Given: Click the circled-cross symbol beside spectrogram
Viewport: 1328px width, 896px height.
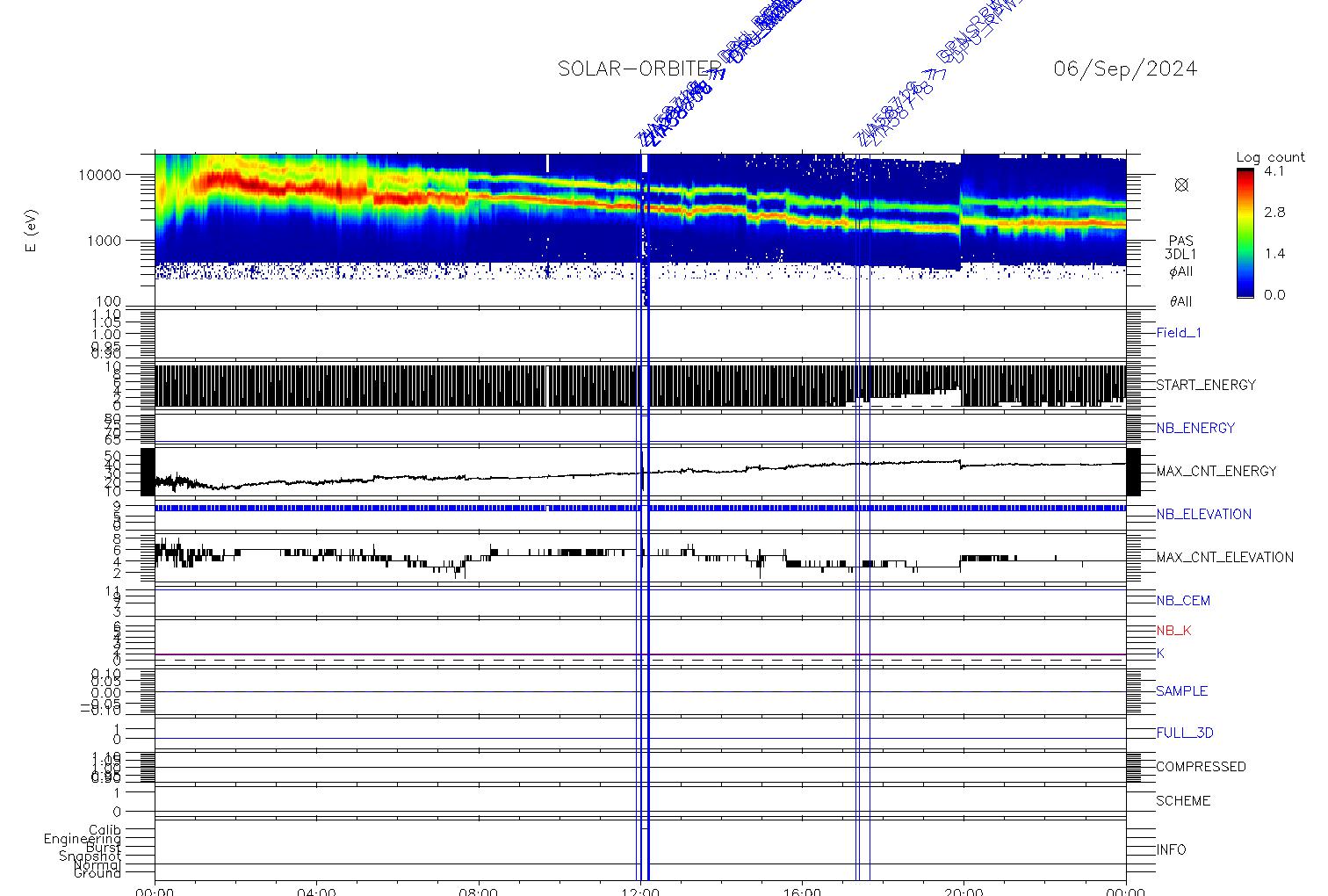Looking at the screenshot, I should pos(1181,184).
